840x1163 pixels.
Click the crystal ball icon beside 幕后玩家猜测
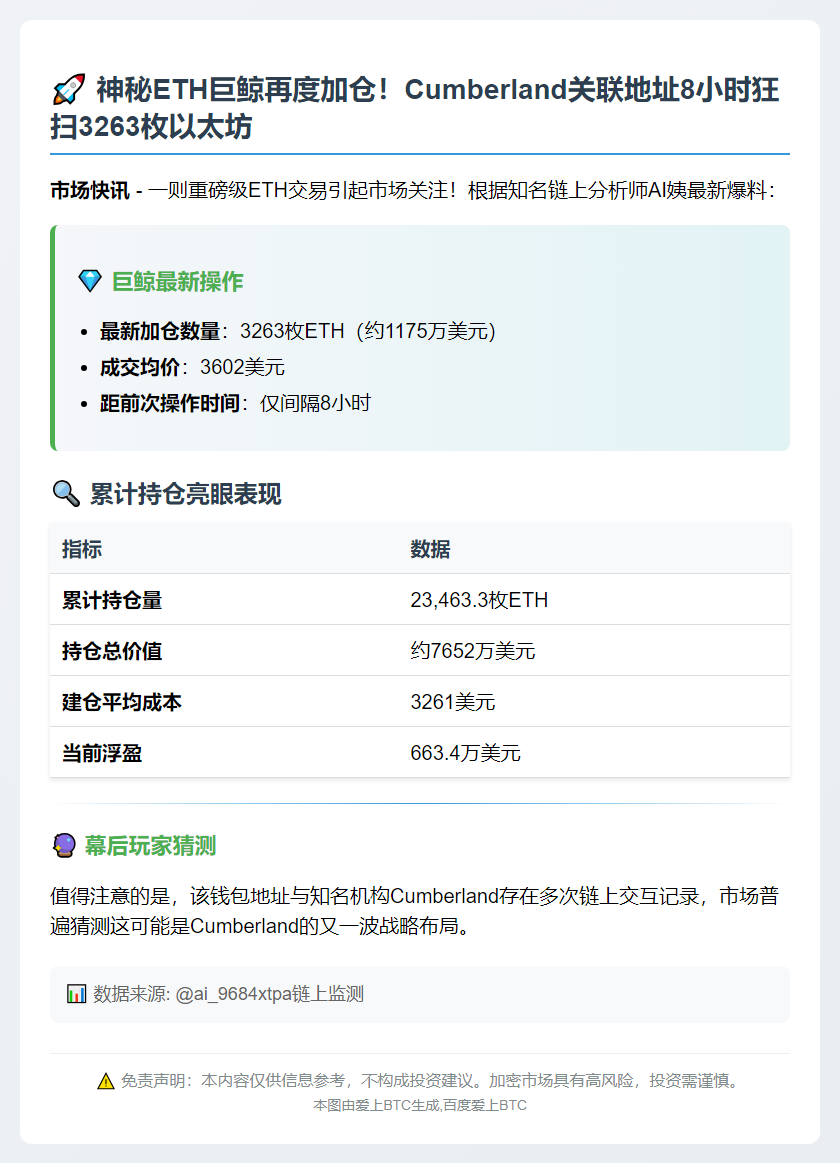tap(65, 846)
